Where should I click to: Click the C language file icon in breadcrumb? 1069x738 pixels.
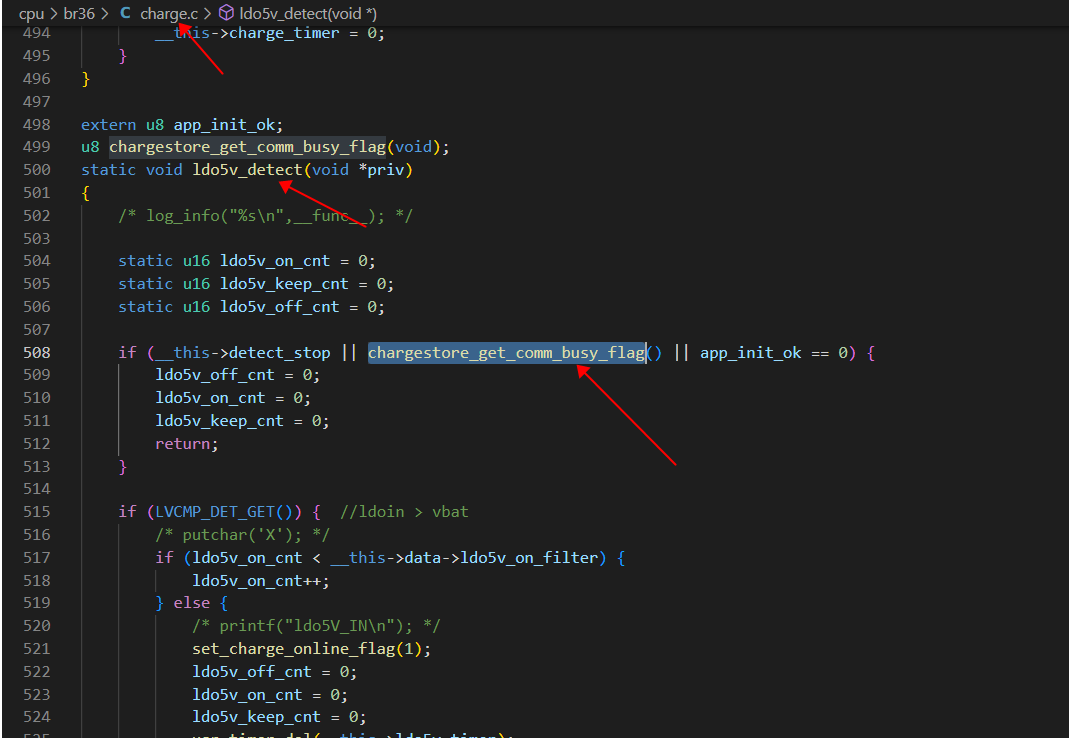pyautogui.click(x=125, y=13)
